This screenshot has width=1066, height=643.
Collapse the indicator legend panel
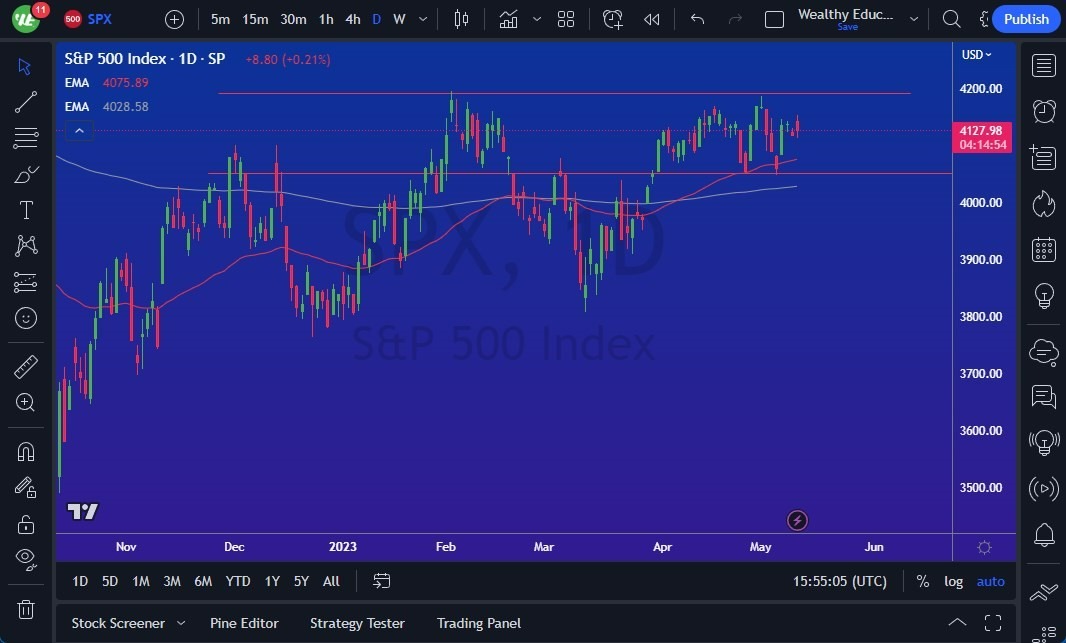coord(79,130)
